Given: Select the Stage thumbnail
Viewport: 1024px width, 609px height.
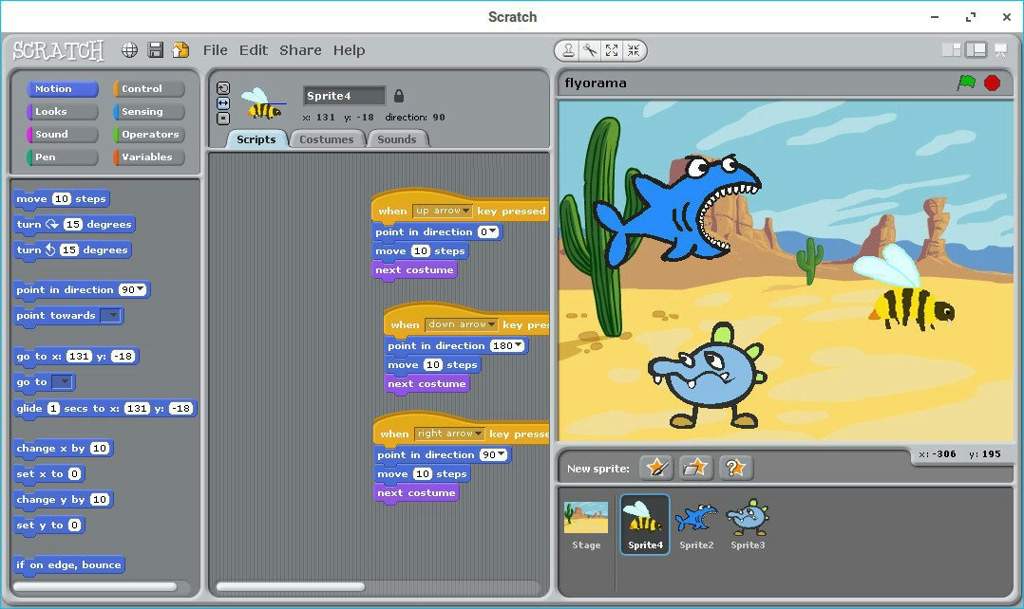Looking at the screenshot, I should [x=586, y=524].
